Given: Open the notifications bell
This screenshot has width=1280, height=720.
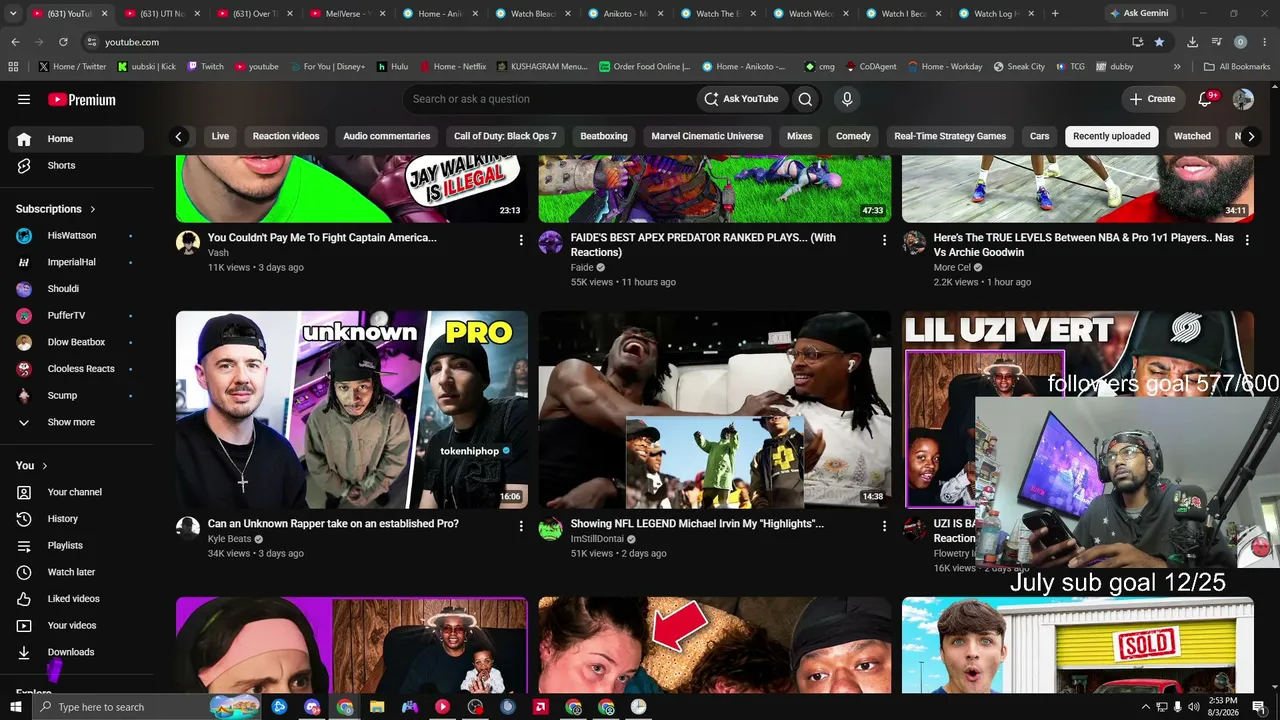Looking at the screenshot, I should 1206,99.
